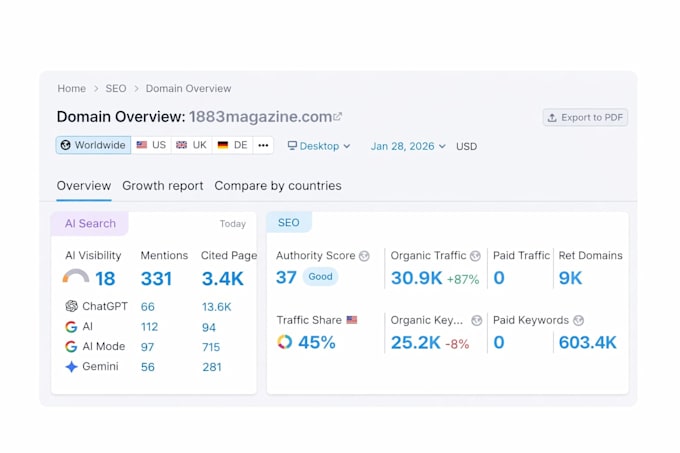Image resolution: width=680 pixels, height=453 pixels.
Task: Click Google AI mentions value 112
Action: pos(149,327)
